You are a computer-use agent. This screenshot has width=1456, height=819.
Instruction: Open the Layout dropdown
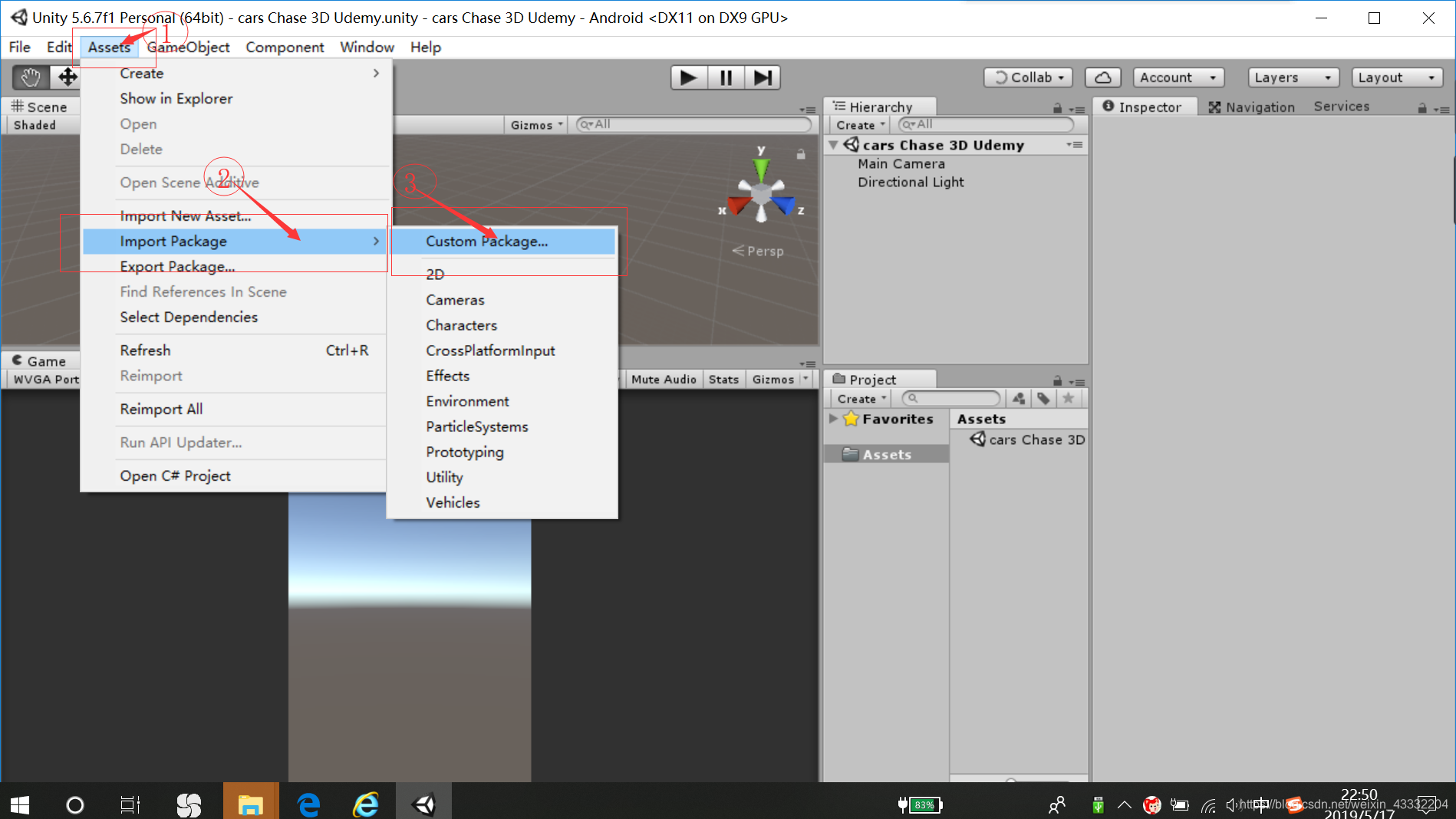tap(1396, 77)
